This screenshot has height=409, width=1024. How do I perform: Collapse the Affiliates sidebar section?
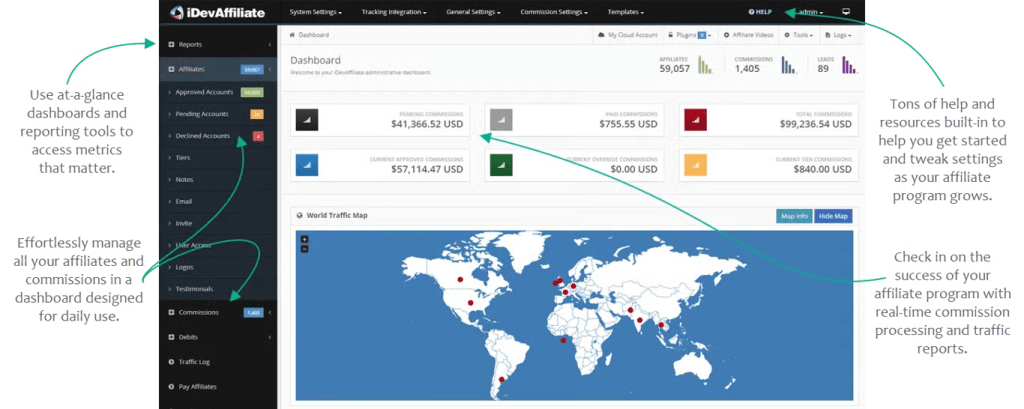click(x=218, y=69)
